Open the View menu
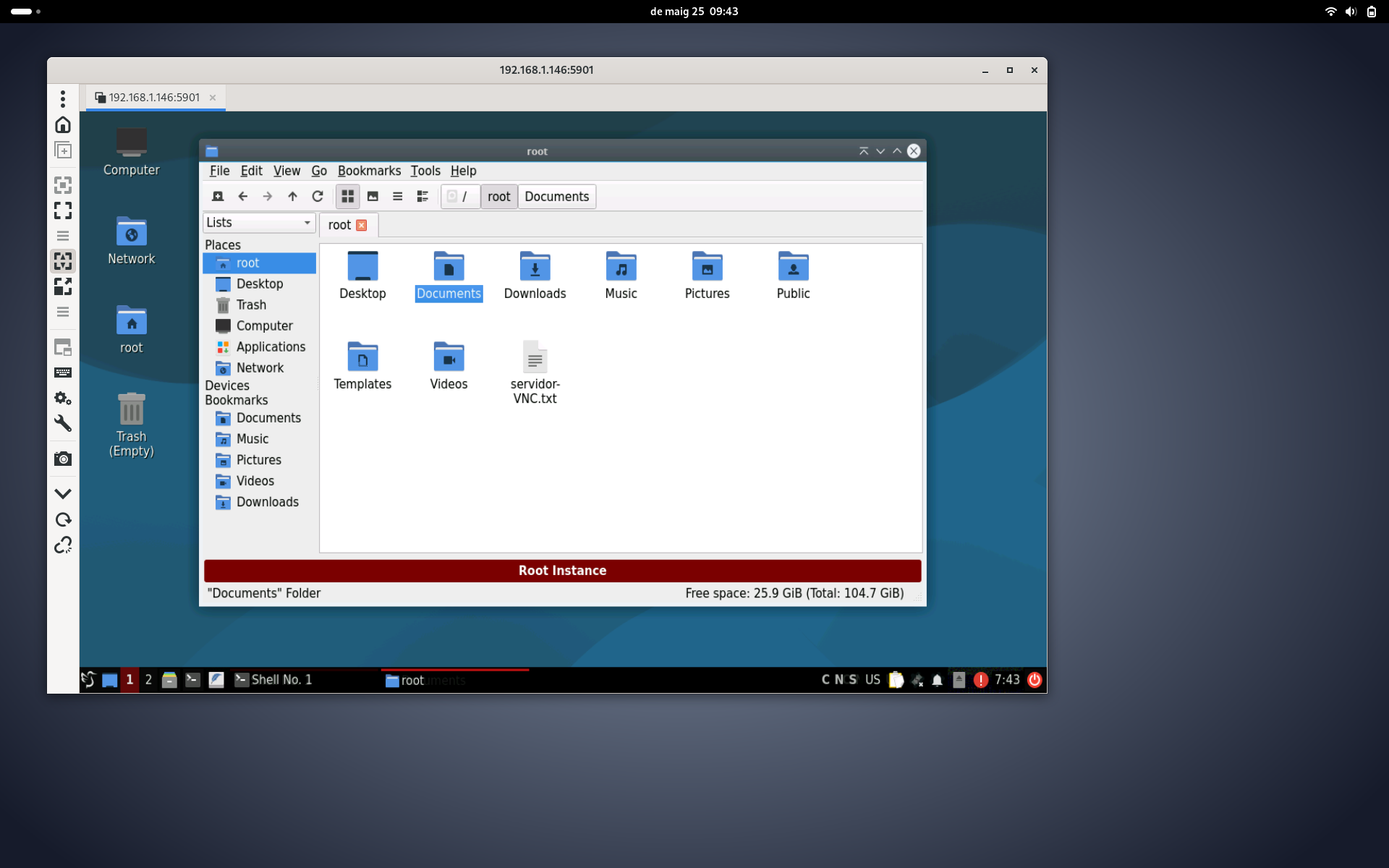The width and height of the screenshot is (1389, 868). 286,171
